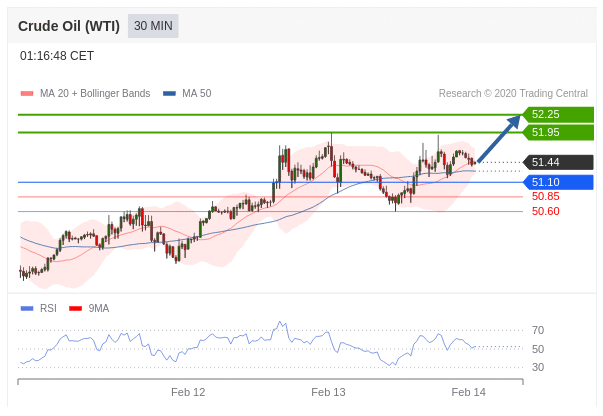Click the 30 MIN timeframe button
The width and height of the screenshot is (603, 416).
(x=153, y=26)
